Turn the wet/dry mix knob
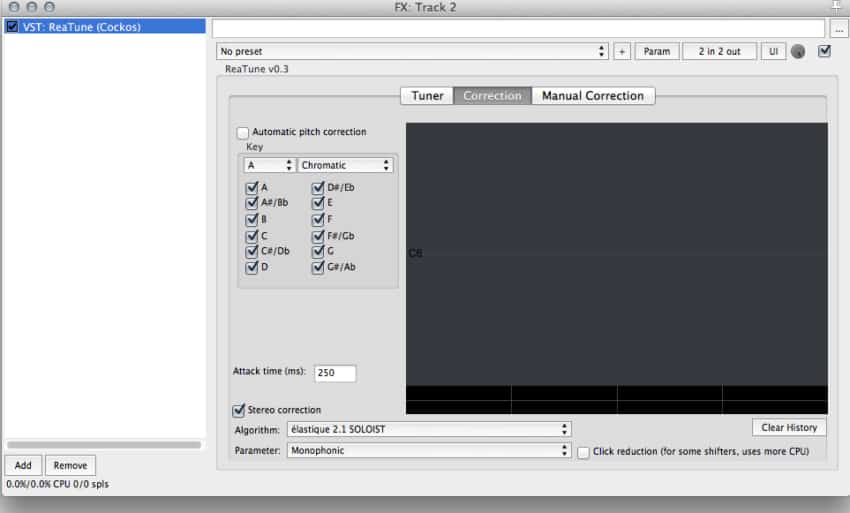 pyautogui.click(x=798, y=52)
